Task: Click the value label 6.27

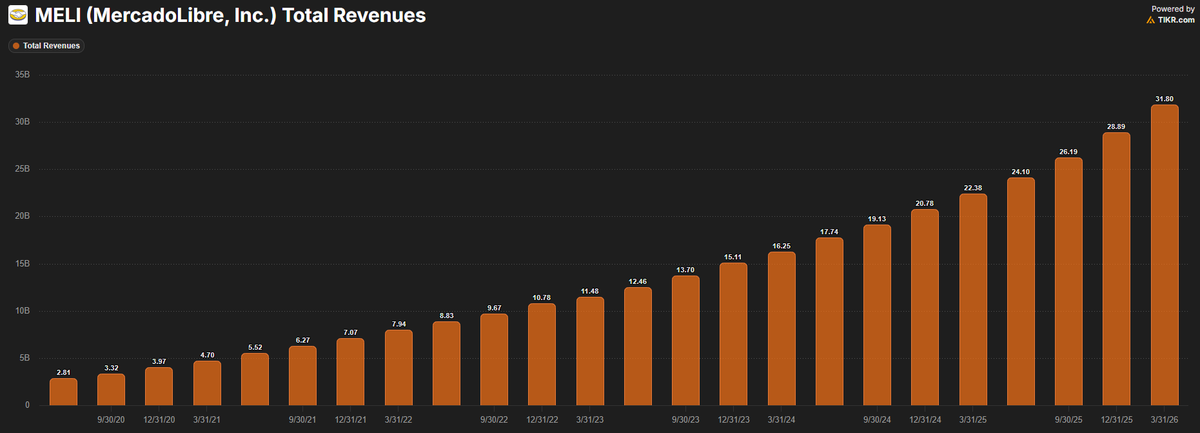Action: [303, 340]
